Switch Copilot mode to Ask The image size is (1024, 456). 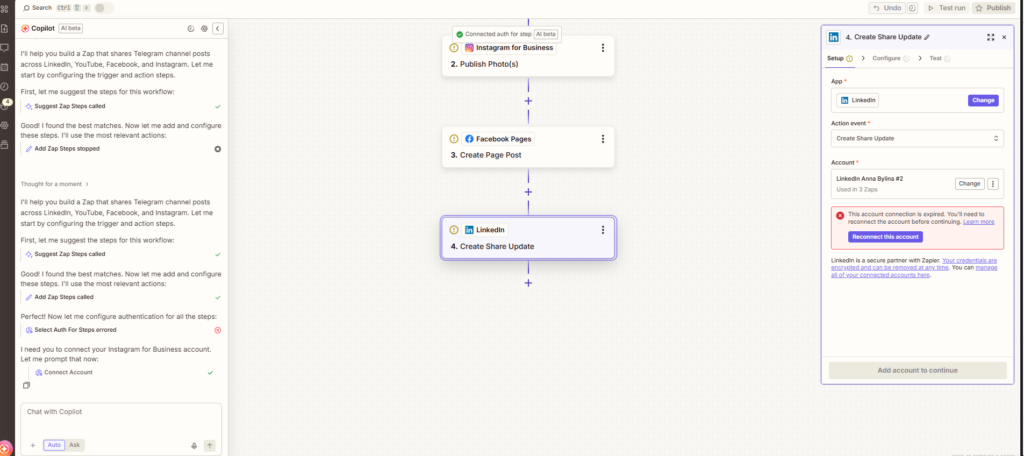pyautogui.click(x=75, y=445)
